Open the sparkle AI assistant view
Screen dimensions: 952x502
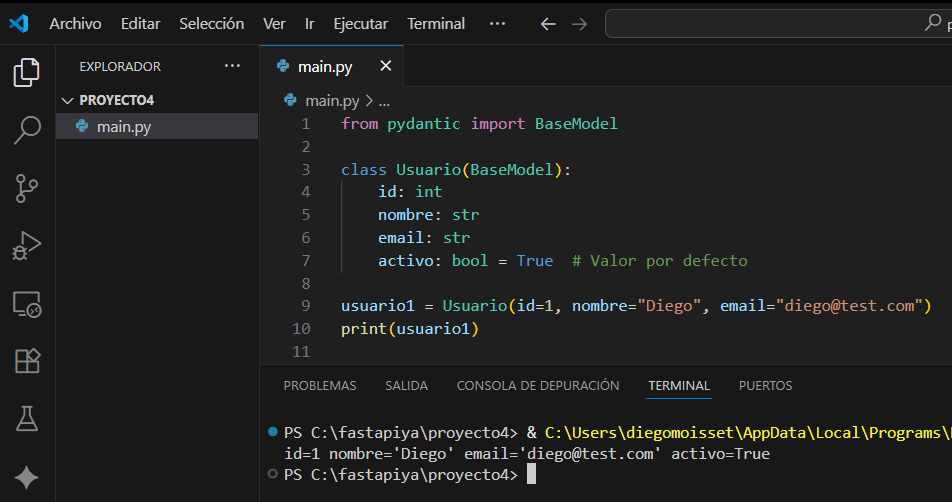(27, 477)
